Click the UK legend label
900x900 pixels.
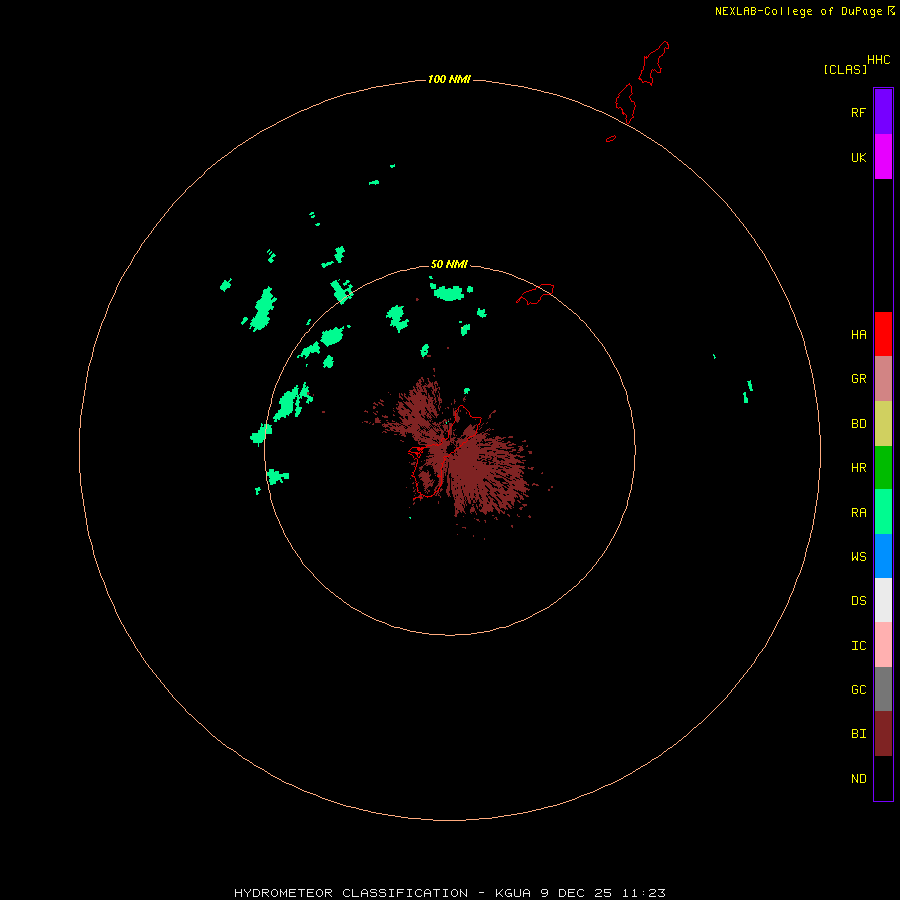coord(858,157)
